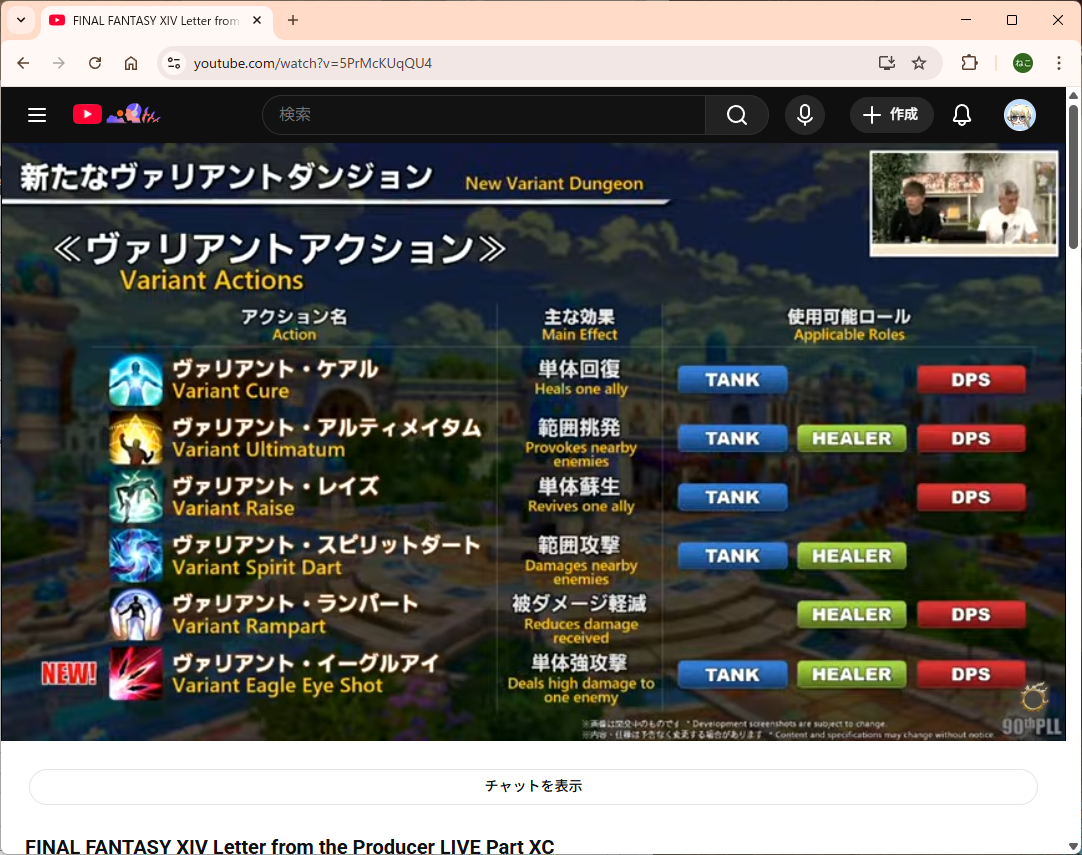Go to the browser home page

[131, 63]
